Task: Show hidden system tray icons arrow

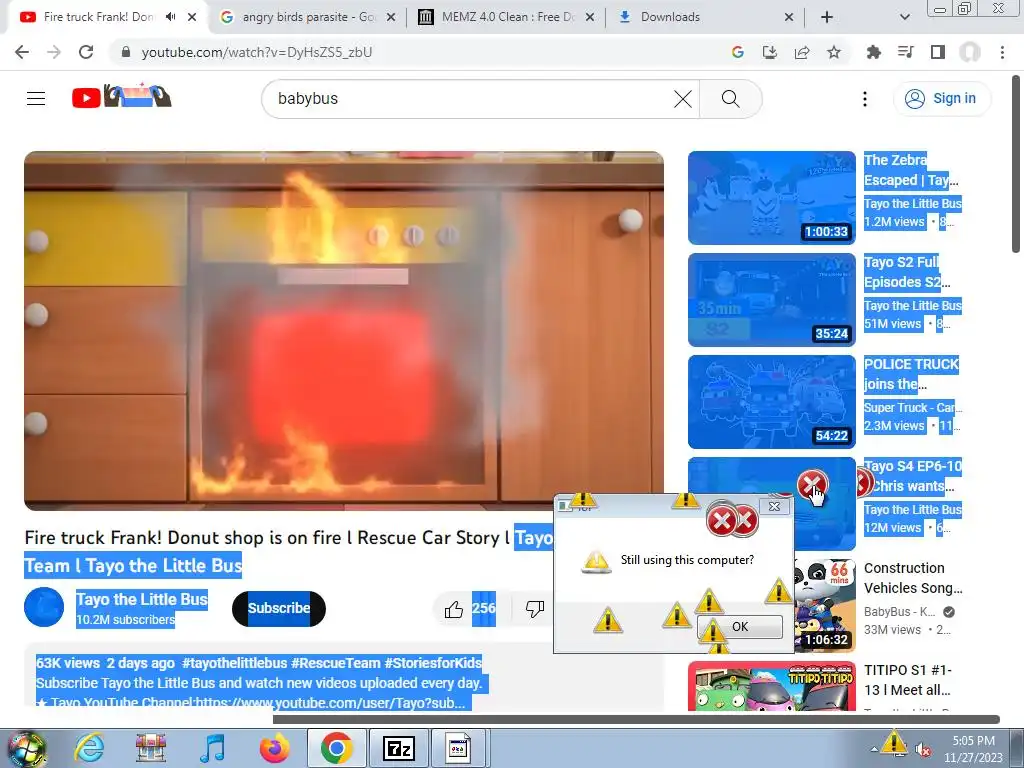Action: tap(874, 749)
